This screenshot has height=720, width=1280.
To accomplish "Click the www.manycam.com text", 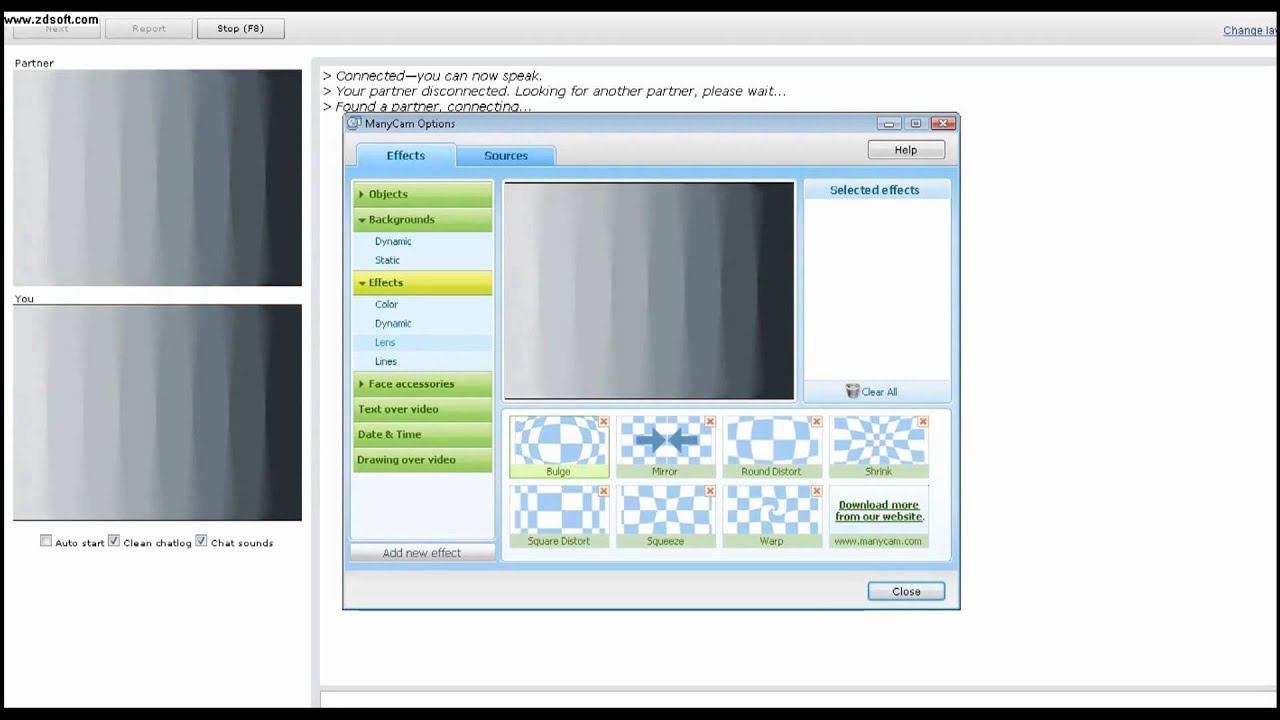I will [878, 541].
